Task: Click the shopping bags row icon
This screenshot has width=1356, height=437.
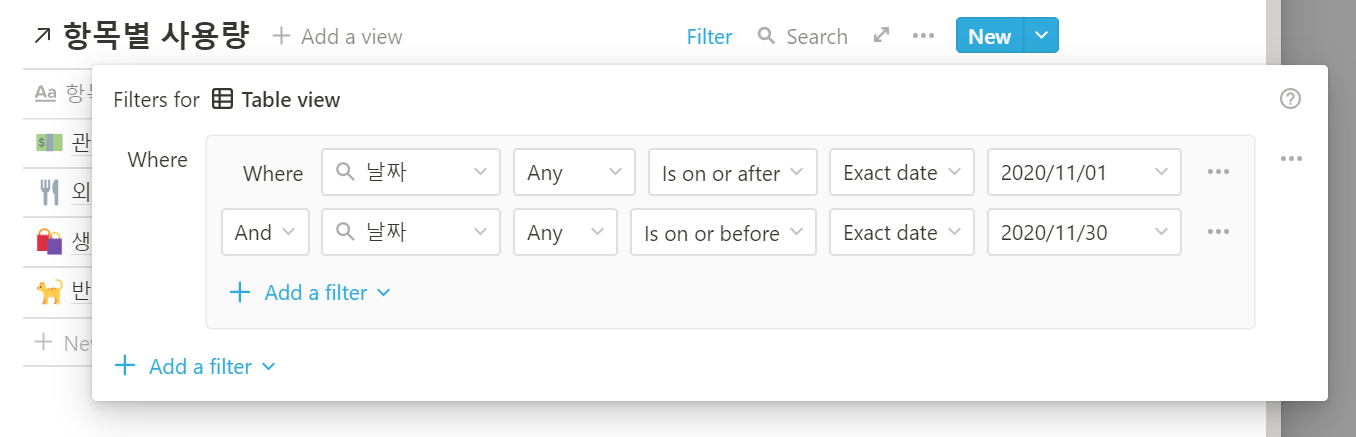Action: tap(49, 241)
